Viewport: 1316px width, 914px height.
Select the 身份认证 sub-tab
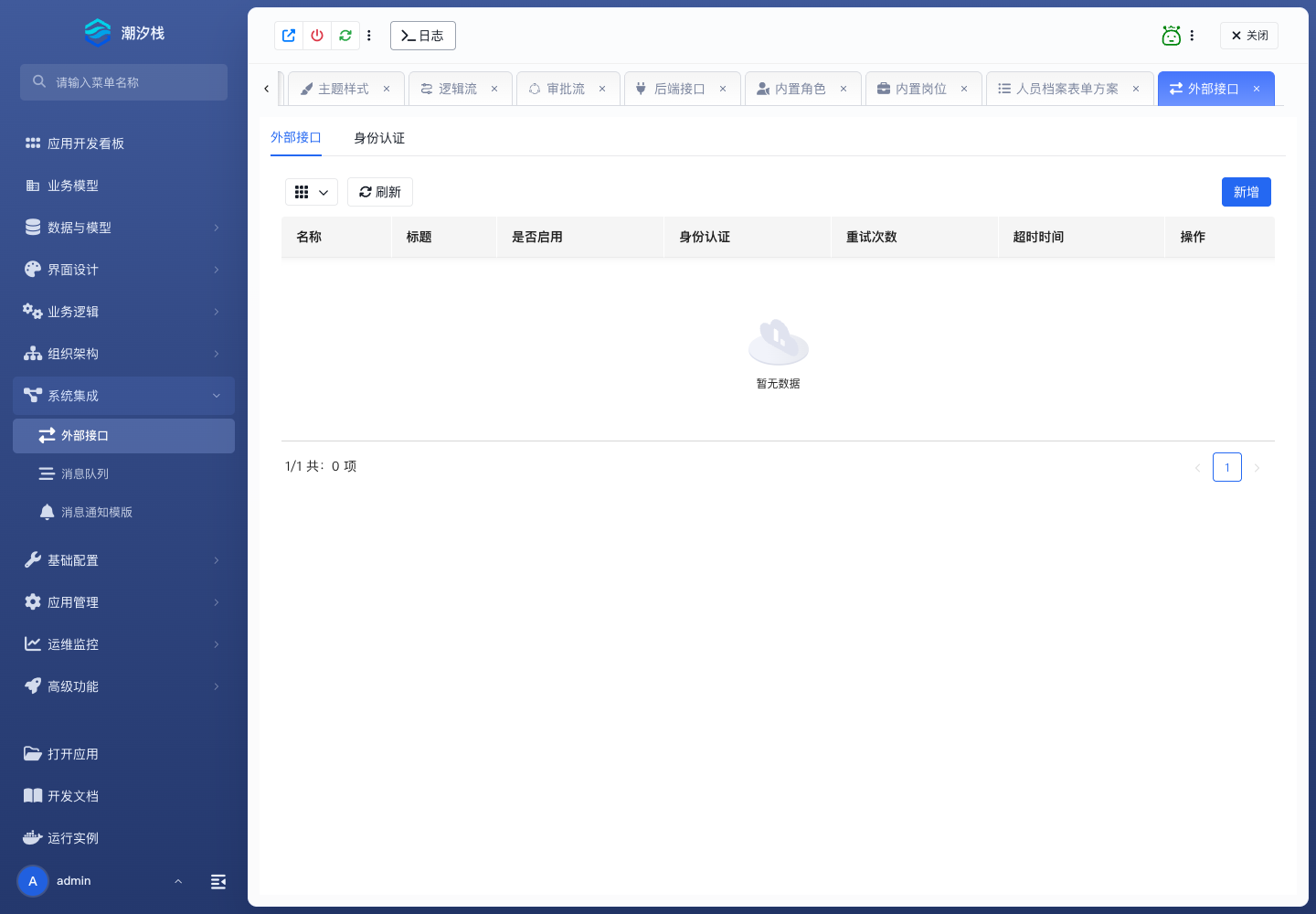point(379,138)
